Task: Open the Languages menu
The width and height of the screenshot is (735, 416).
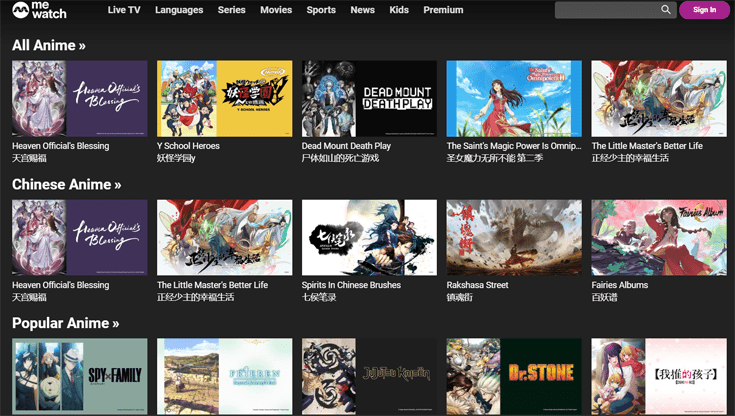Action: click(179, 10)
